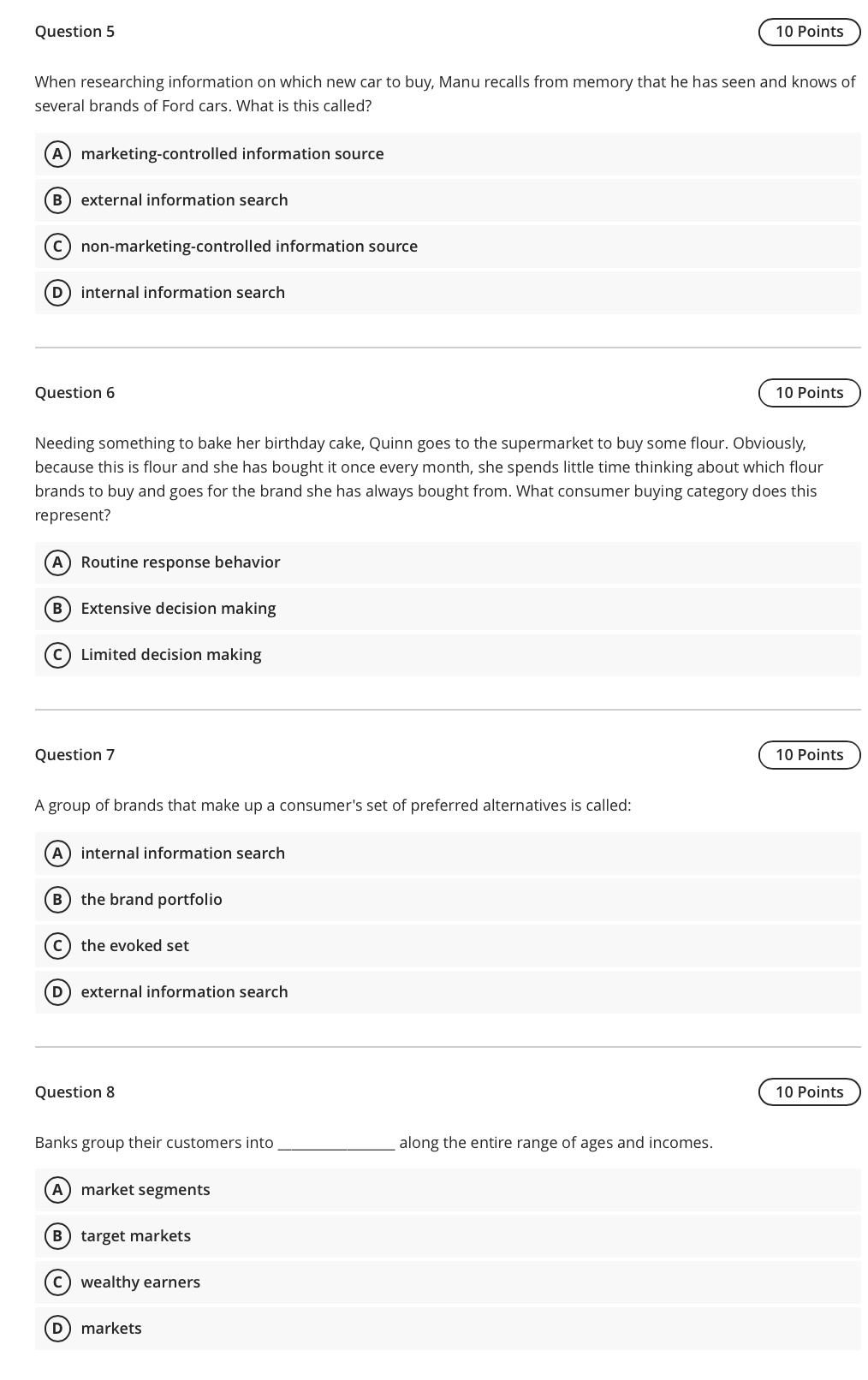Pick internal information search for Question 7
The height and width of the screenshot is (1380, 868).
click(x=182, y=854)
